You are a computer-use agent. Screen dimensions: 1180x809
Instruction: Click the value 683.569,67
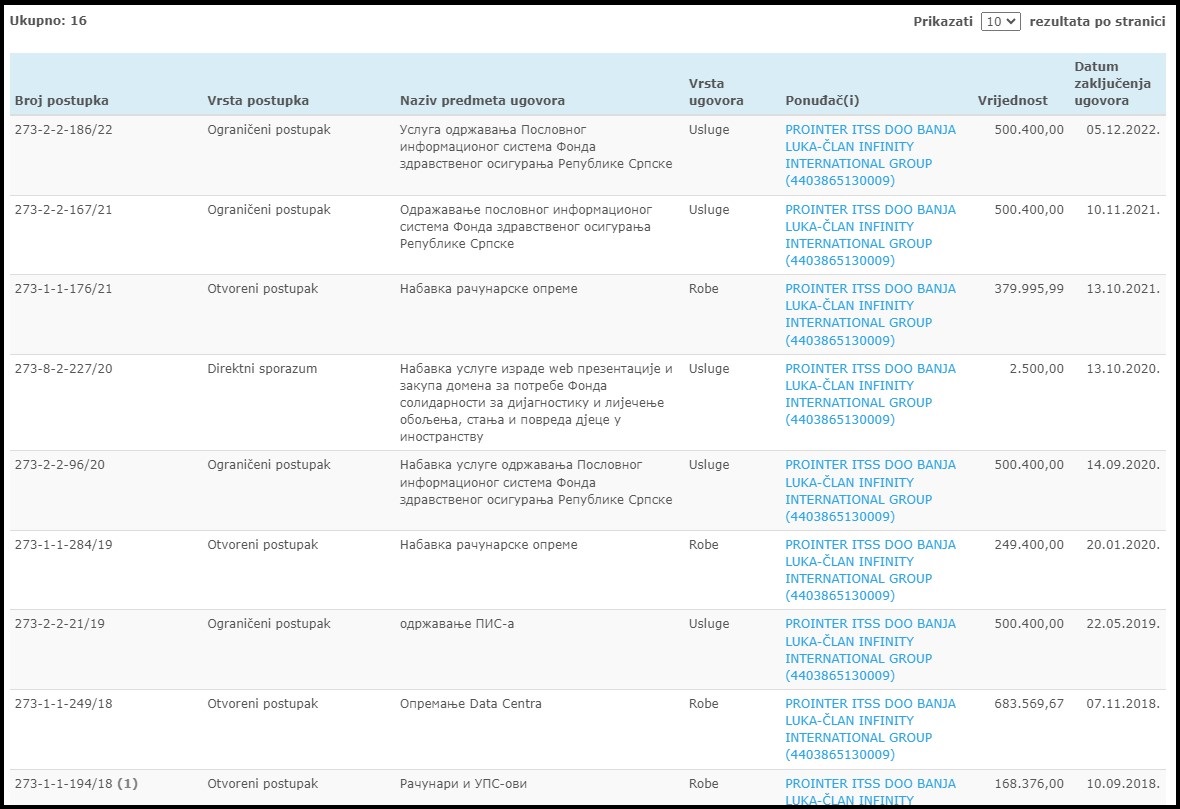[x=1029, y=704]
